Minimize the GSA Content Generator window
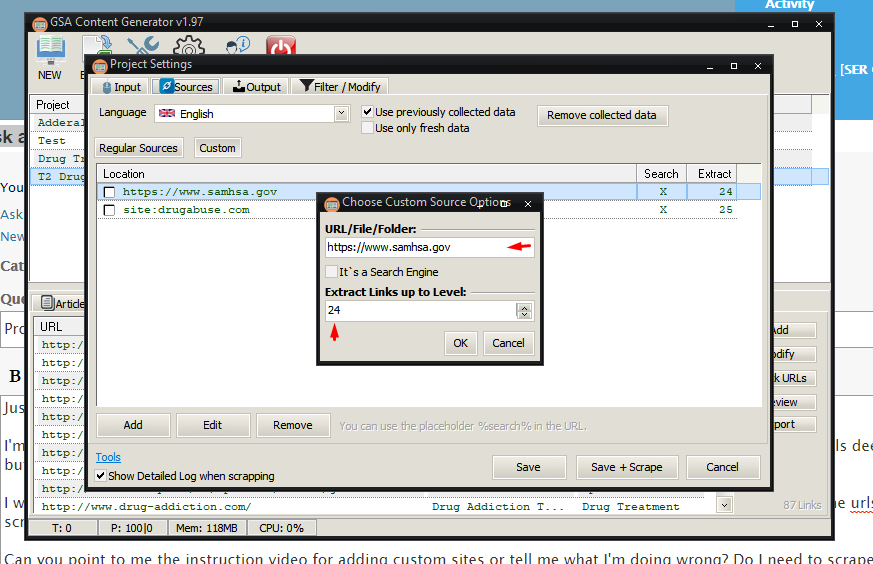 coord(771,24)
